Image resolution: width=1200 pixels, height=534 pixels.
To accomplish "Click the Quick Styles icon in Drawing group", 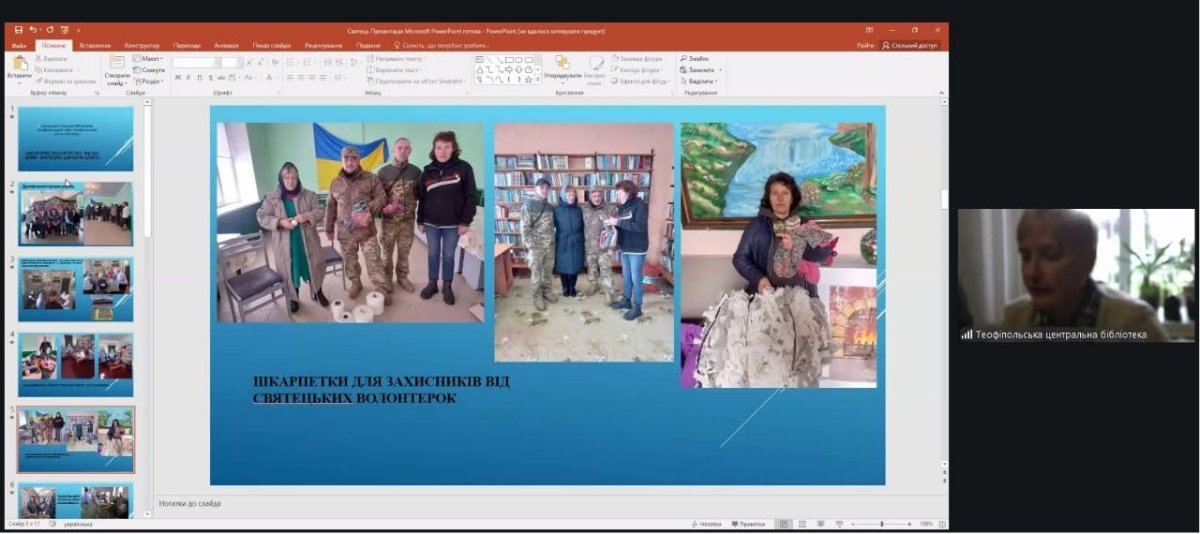I will (596, 66).
